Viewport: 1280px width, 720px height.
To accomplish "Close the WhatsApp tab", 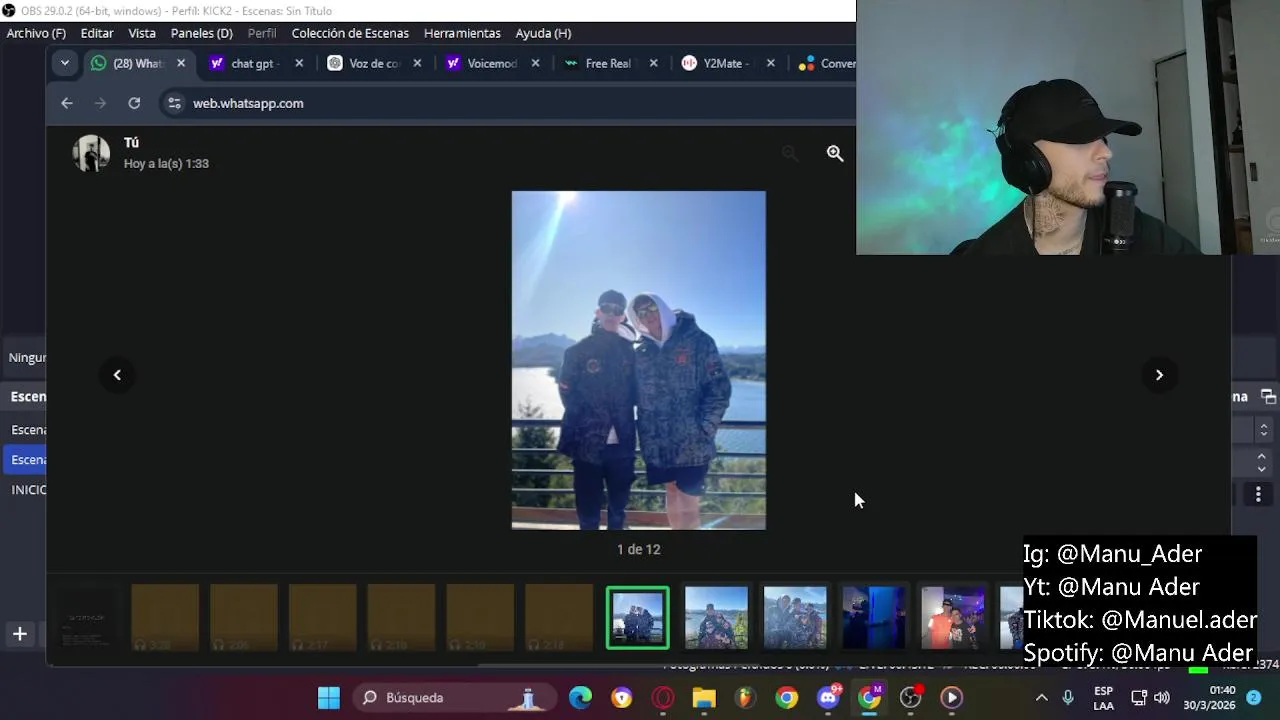I will point(181,63).
